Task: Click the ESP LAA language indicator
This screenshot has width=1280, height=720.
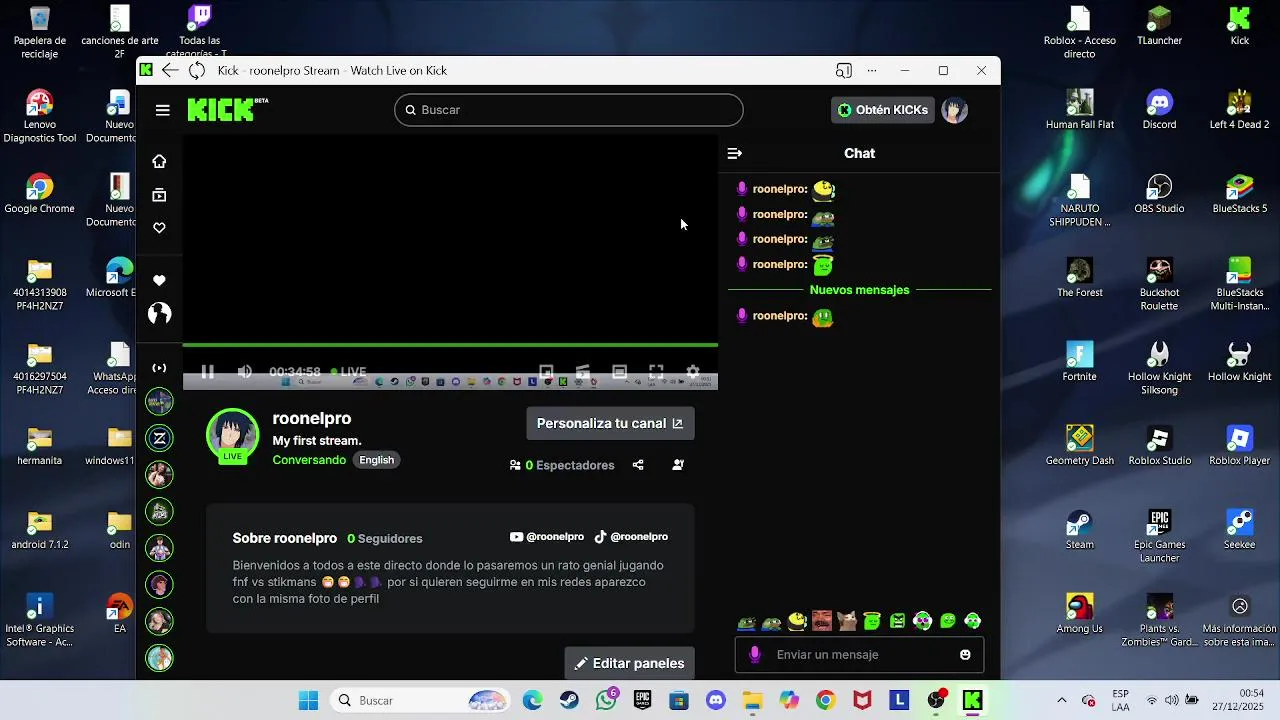Action: click(1121, 700)
